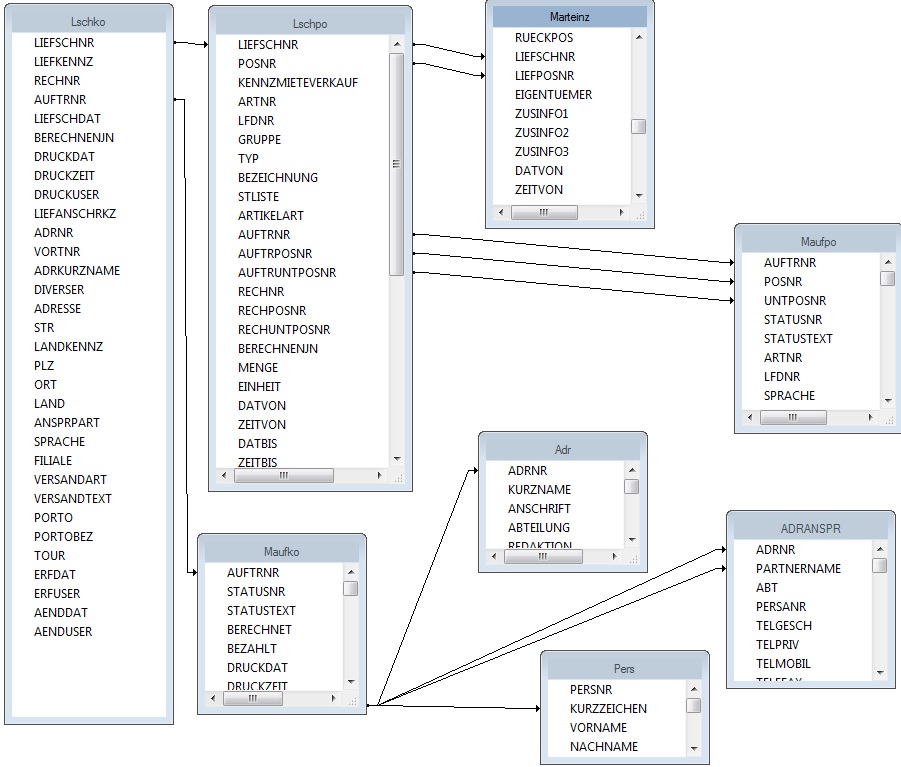Click Lschpo vertical scrollbar thumb
Image resolution: width=901 pixels, height=767 pixels.
pyautogui.click(x=396, y=164)
